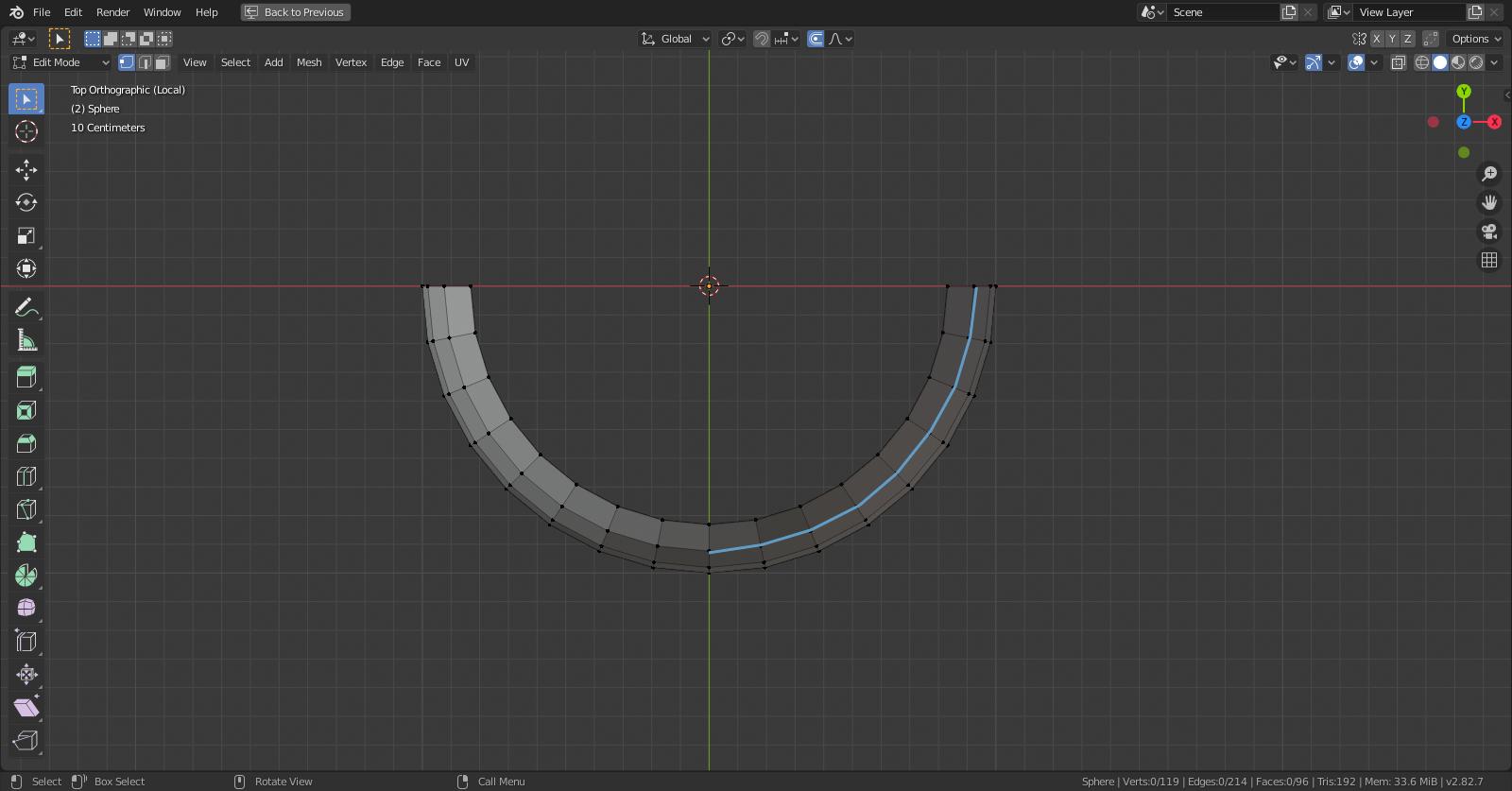The width and height of the screenshot is (1512, 791).
Task: Click the pan view hand icon
Action: coord(1489,202)
